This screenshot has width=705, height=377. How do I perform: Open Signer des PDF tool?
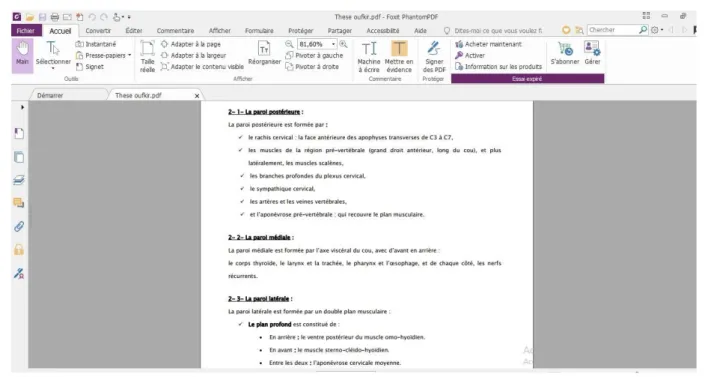coord(434,57)
